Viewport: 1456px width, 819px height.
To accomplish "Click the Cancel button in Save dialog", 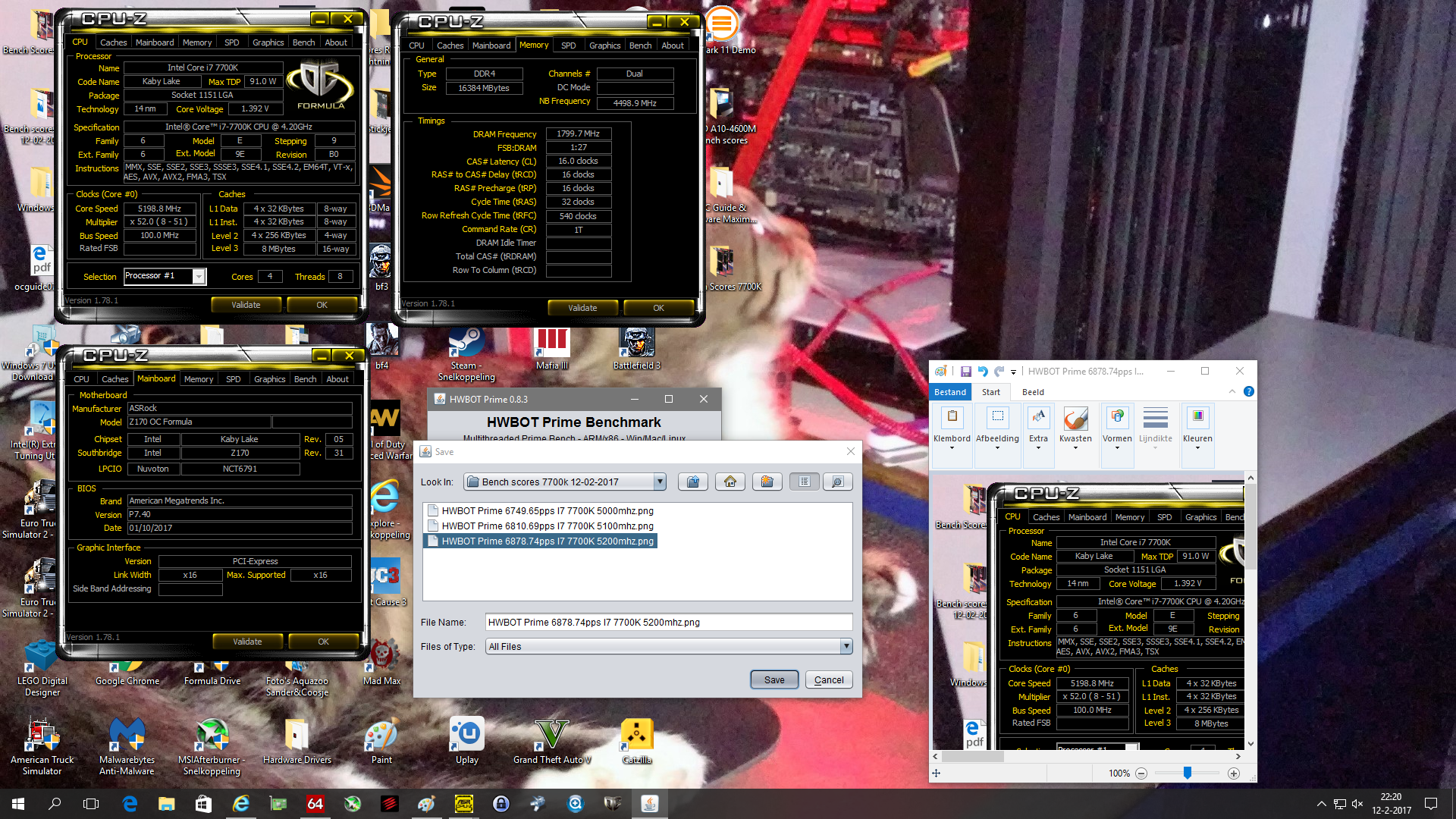I will (x=829, y=679).
